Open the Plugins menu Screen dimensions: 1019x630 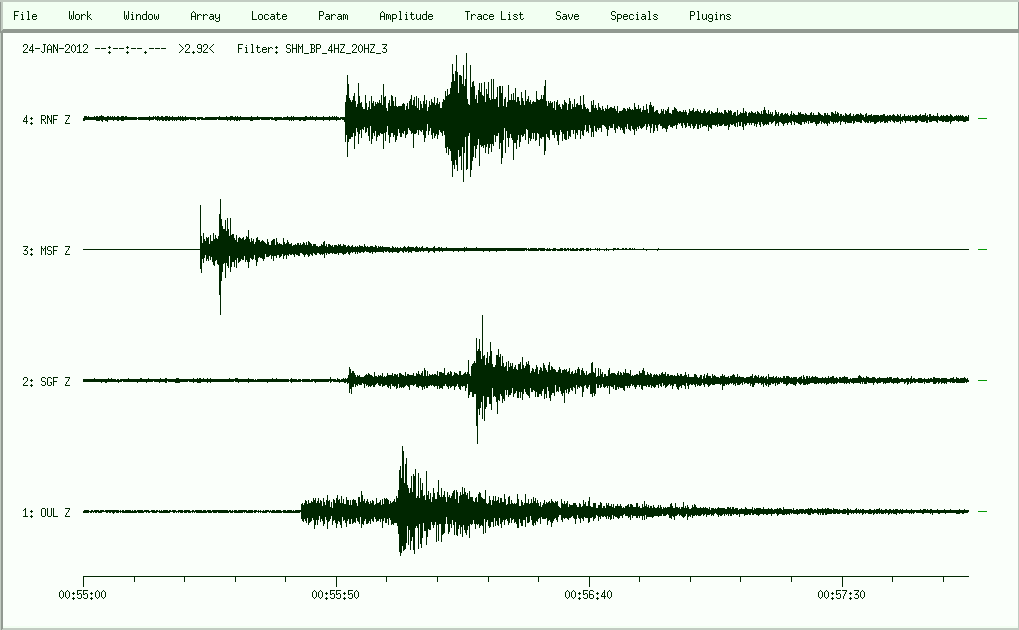click(x=710, y=16)
